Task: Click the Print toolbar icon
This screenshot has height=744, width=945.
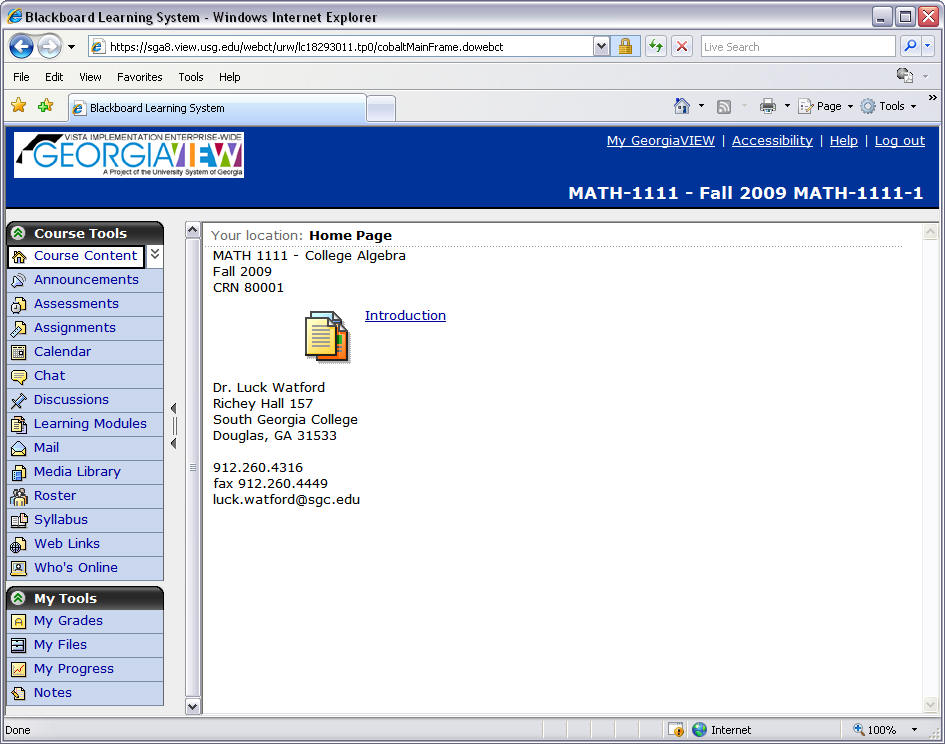Action: pyautogui.click(x=768, y=106)
